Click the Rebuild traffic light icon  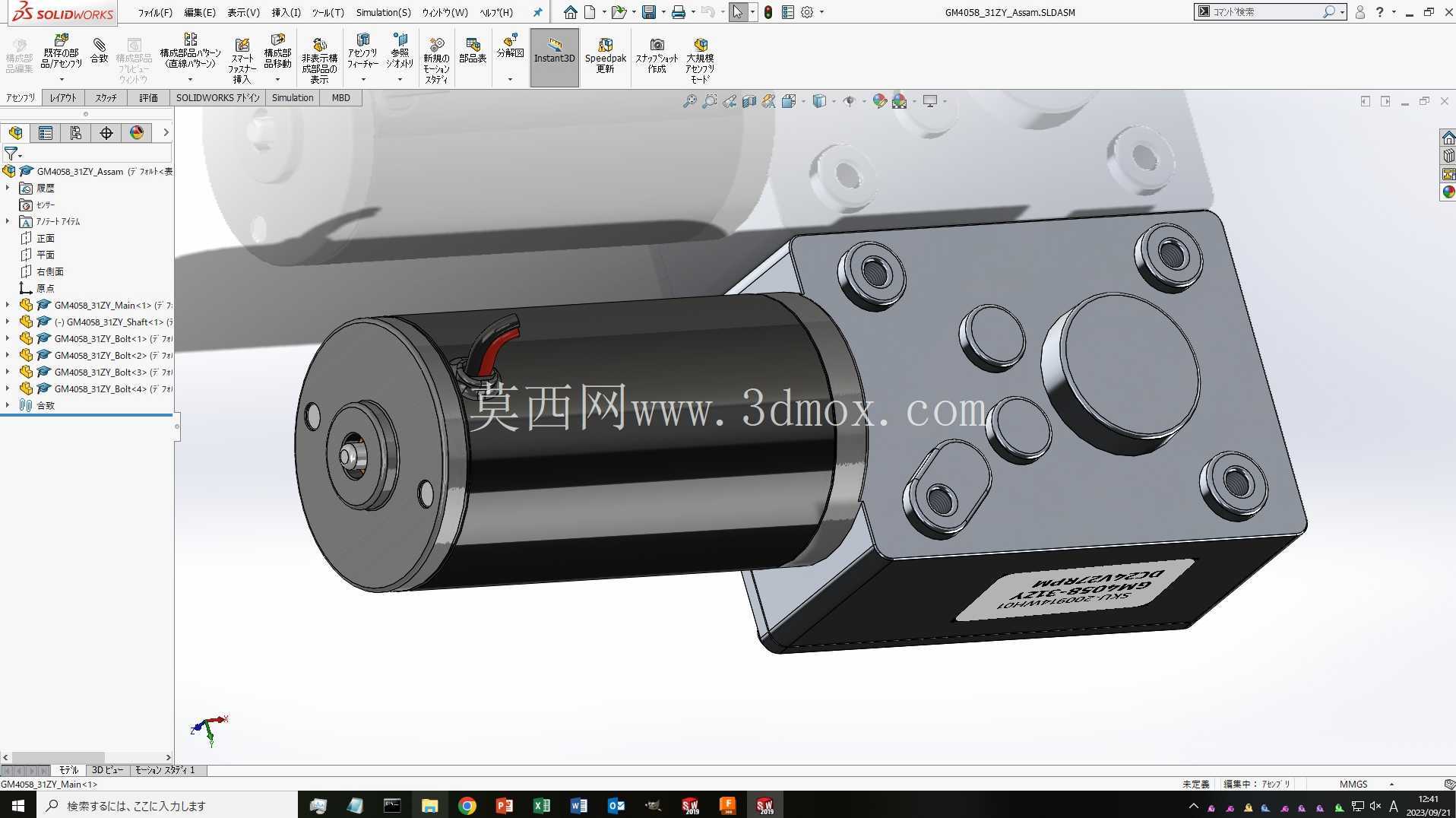click(768, 12)
